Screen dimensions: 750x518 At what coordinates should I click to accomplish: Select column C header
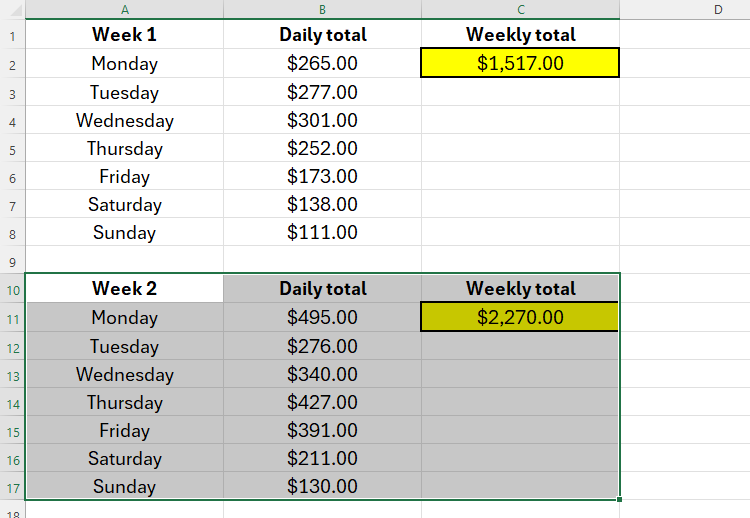pyautogui.click(x=520, y=10)
